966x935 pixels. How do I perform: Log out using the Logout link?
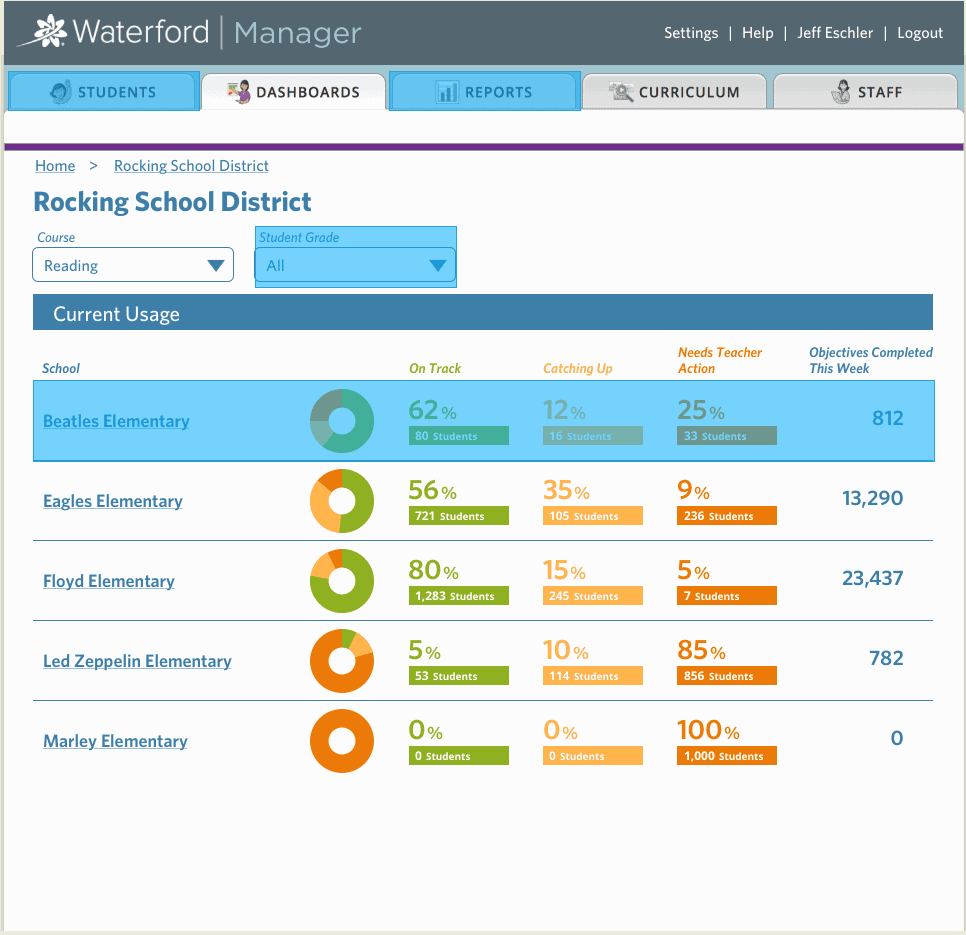pos(920,33)
